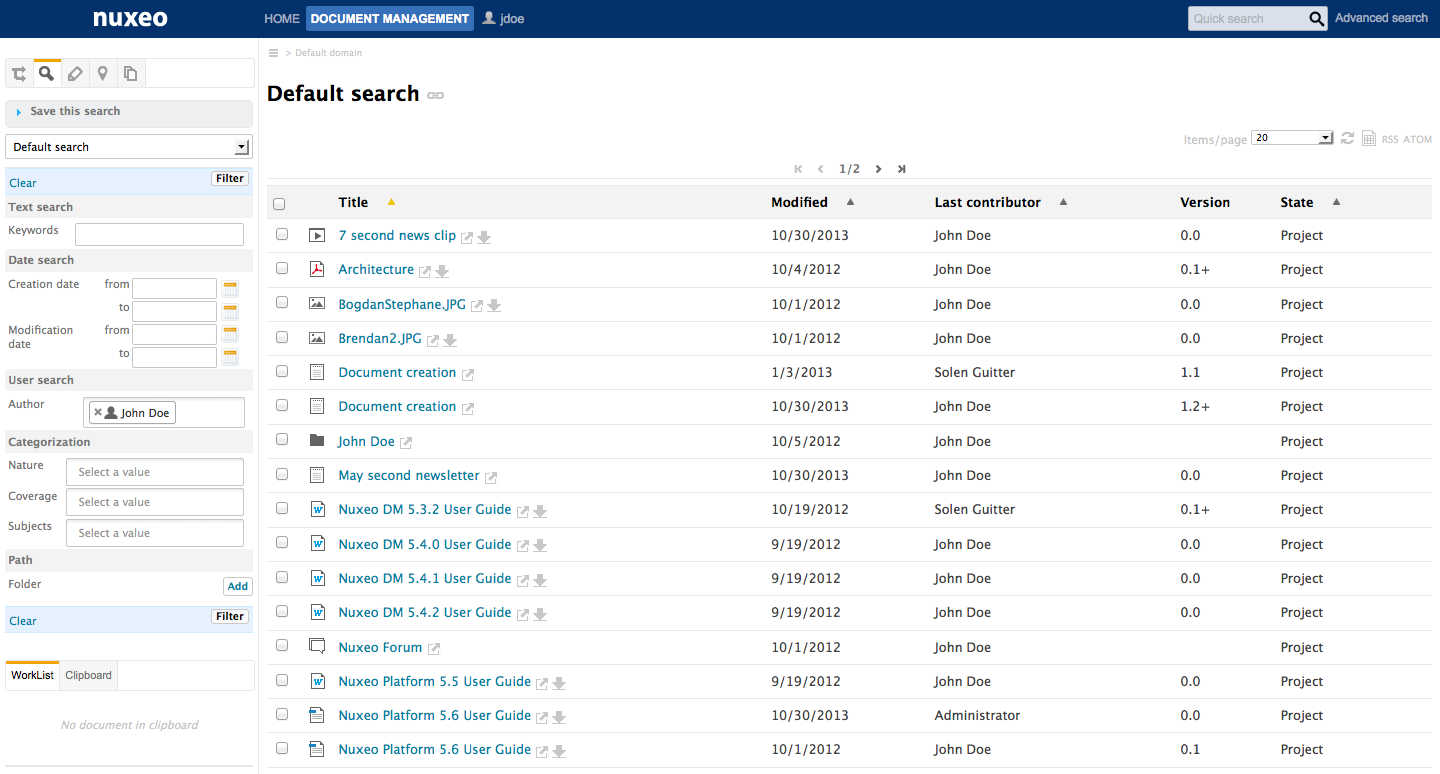Open the navigation tree panel icon
Viewport: 1440px width, 774px height.
19,74
